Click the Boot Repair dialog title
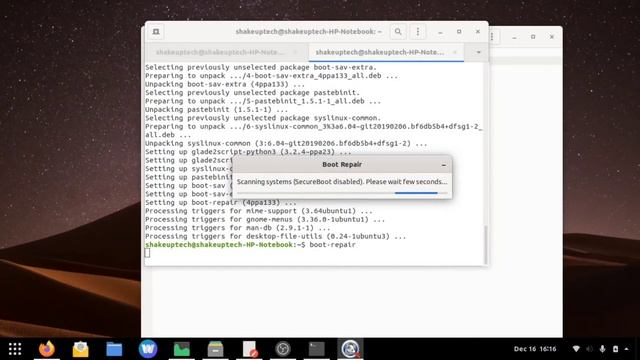 point(342,164)
